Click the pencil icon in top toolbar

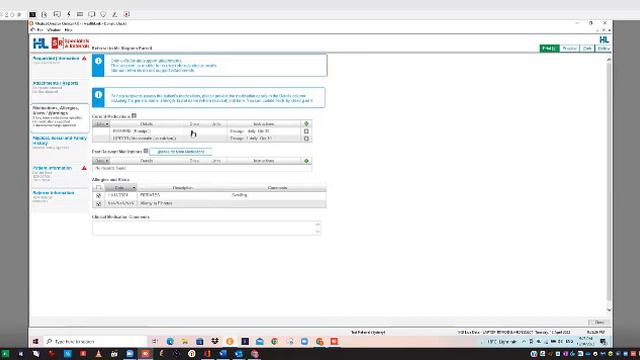tap(115, 14)
